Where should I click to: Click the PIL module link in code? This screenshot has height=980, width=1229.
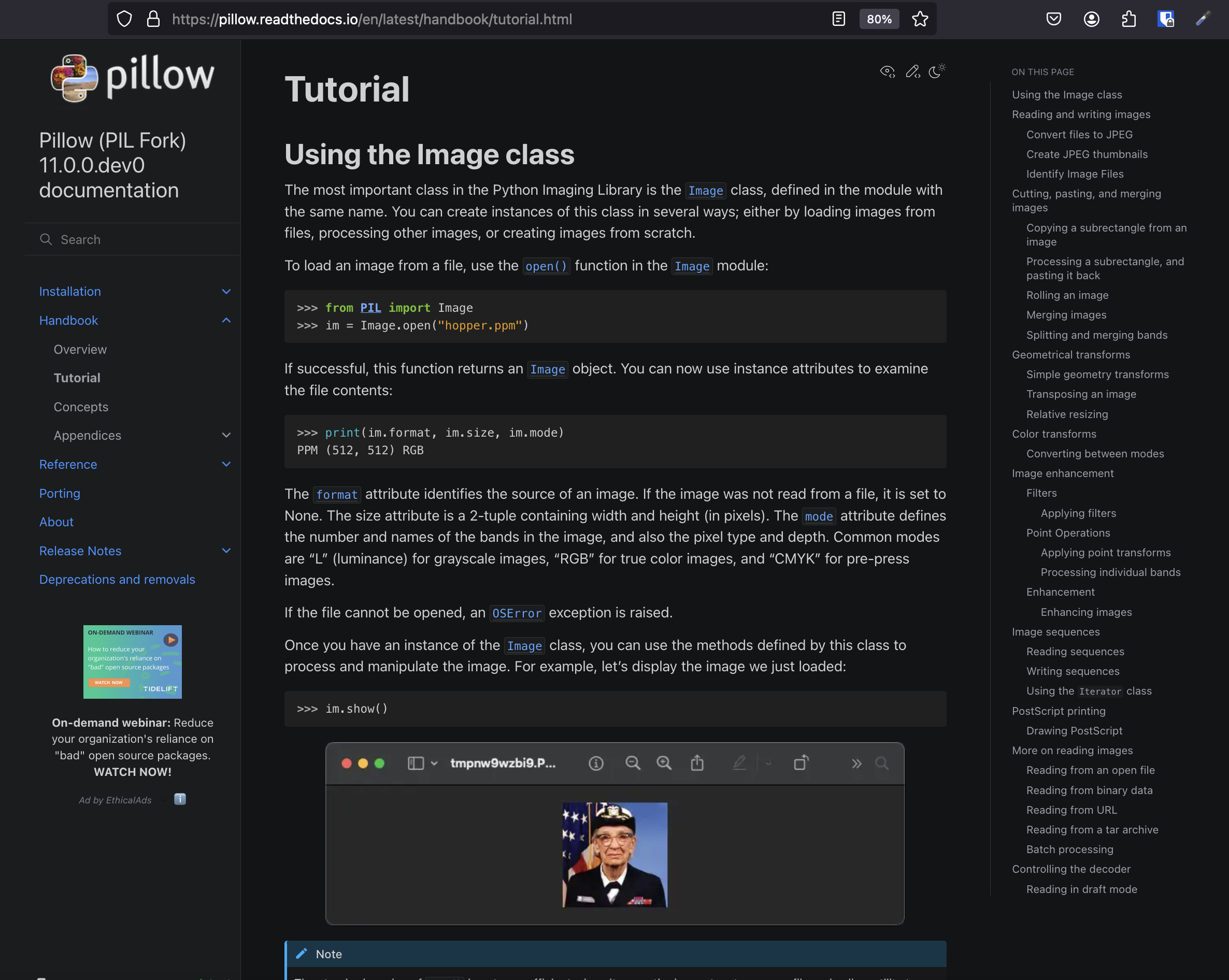(x=370, y=308)
